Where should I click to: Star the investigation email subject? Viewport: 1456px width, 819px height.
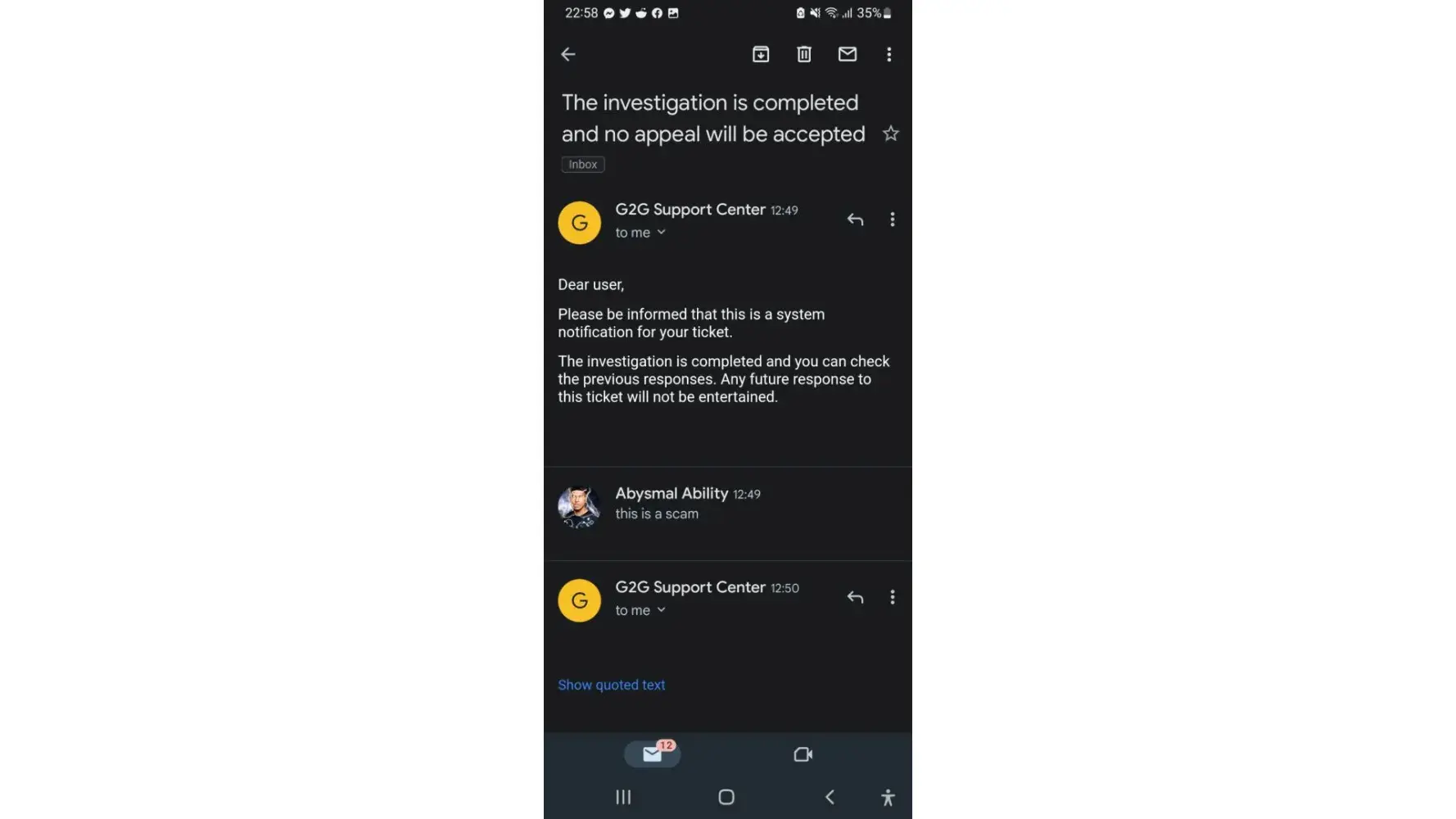891,133
